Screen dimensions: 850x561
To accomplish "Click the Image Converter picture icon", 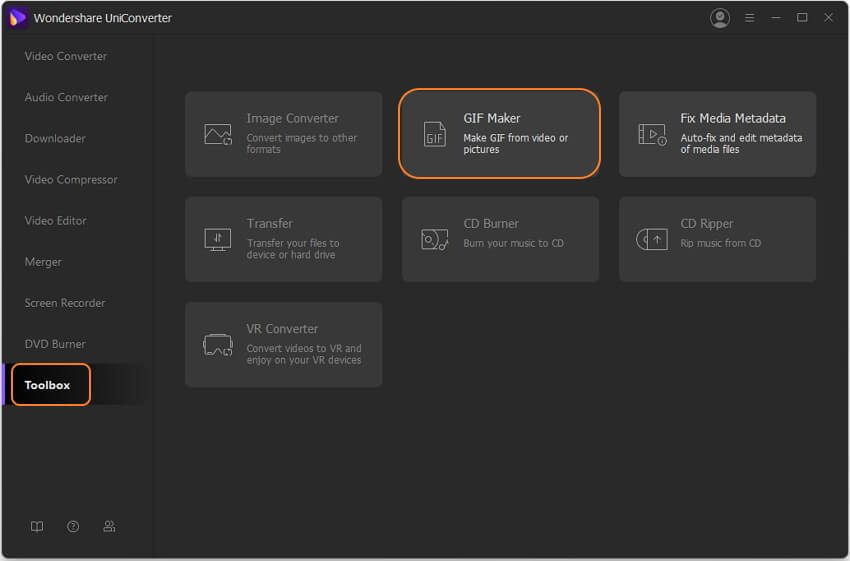I will click(218, 134).
